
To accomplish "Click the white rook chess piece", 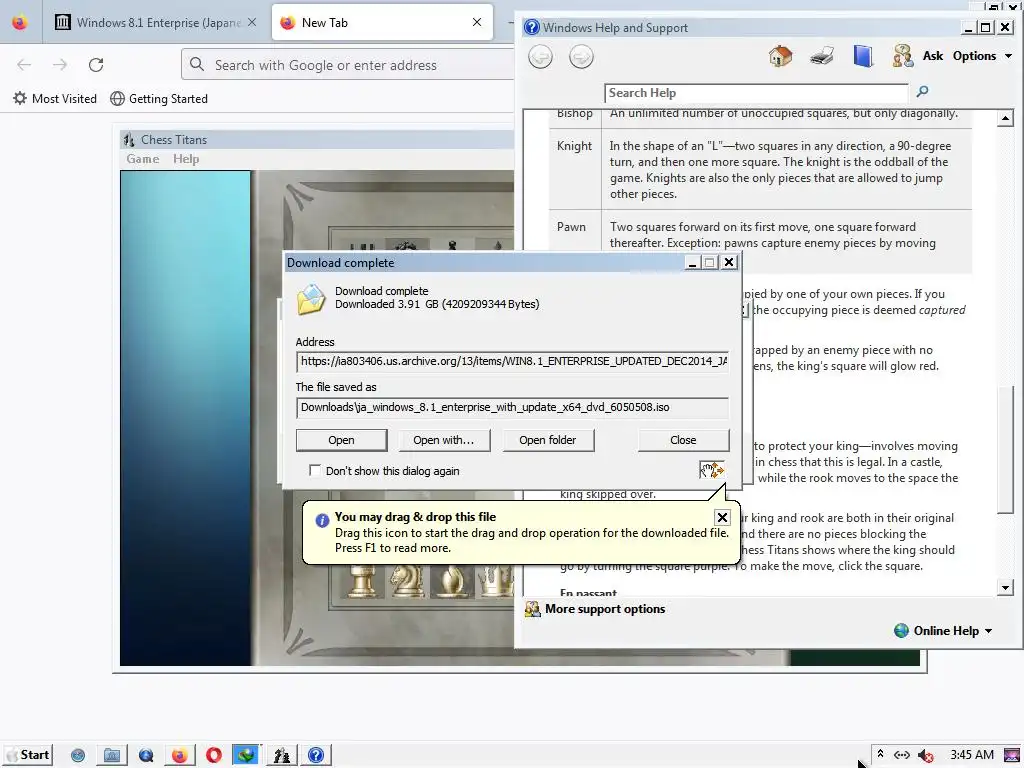I will (362, 581).
